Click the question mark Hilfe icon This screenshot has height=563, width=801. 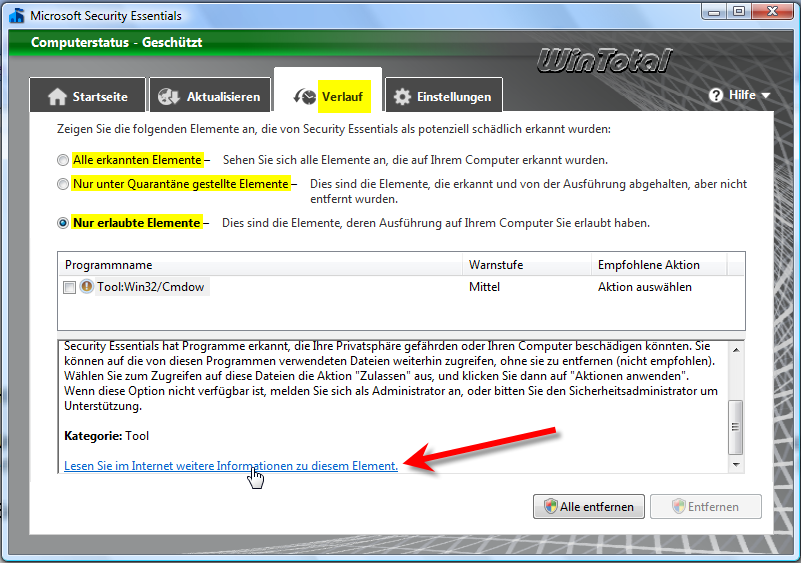[x=716, y=95]
